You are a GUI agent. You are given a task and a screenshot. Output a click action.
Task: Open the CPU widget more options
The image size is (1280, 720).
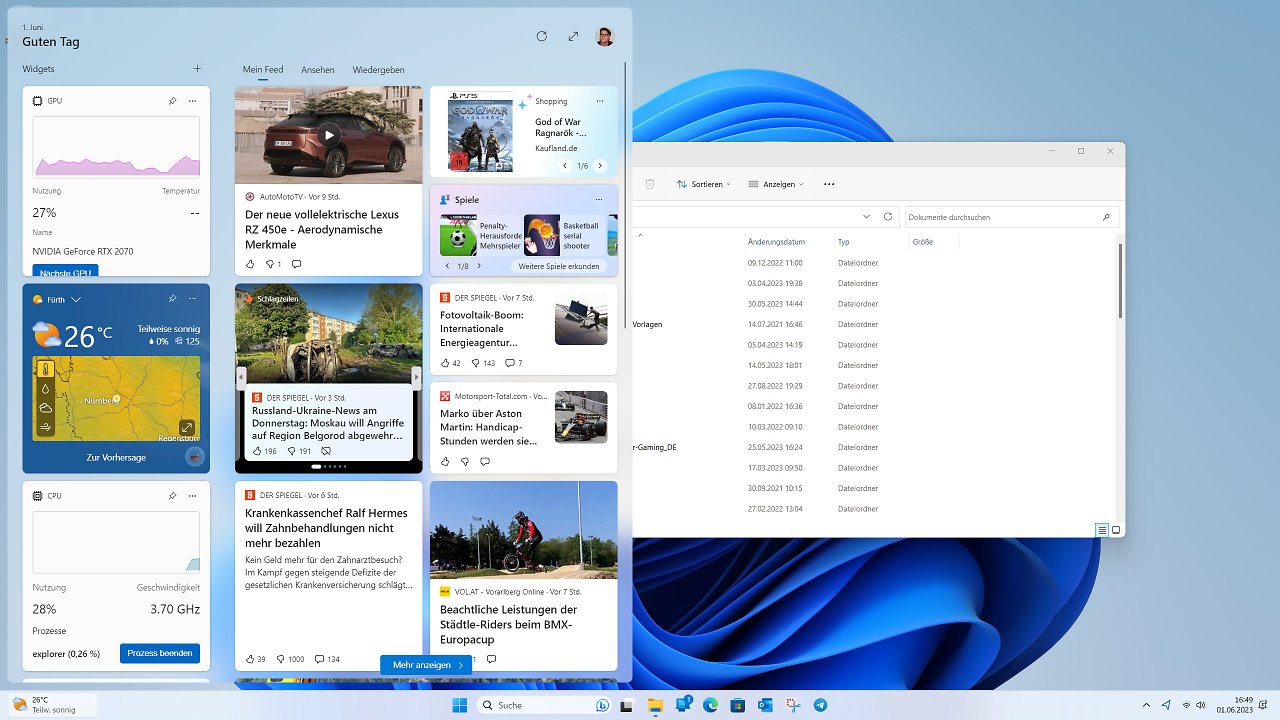click(193, 495)
